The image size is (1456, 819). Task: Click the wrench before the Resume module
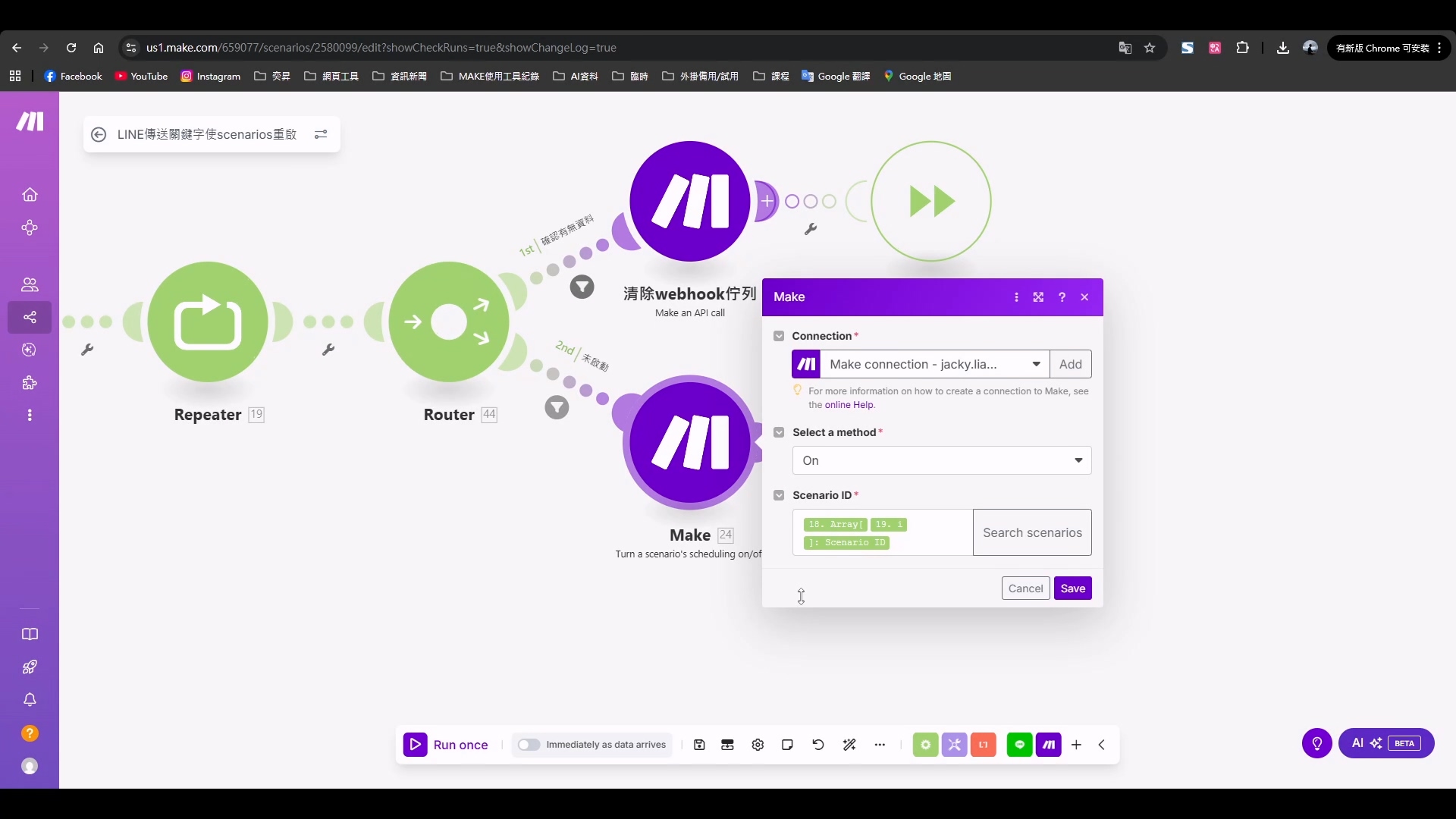(811, 229)
